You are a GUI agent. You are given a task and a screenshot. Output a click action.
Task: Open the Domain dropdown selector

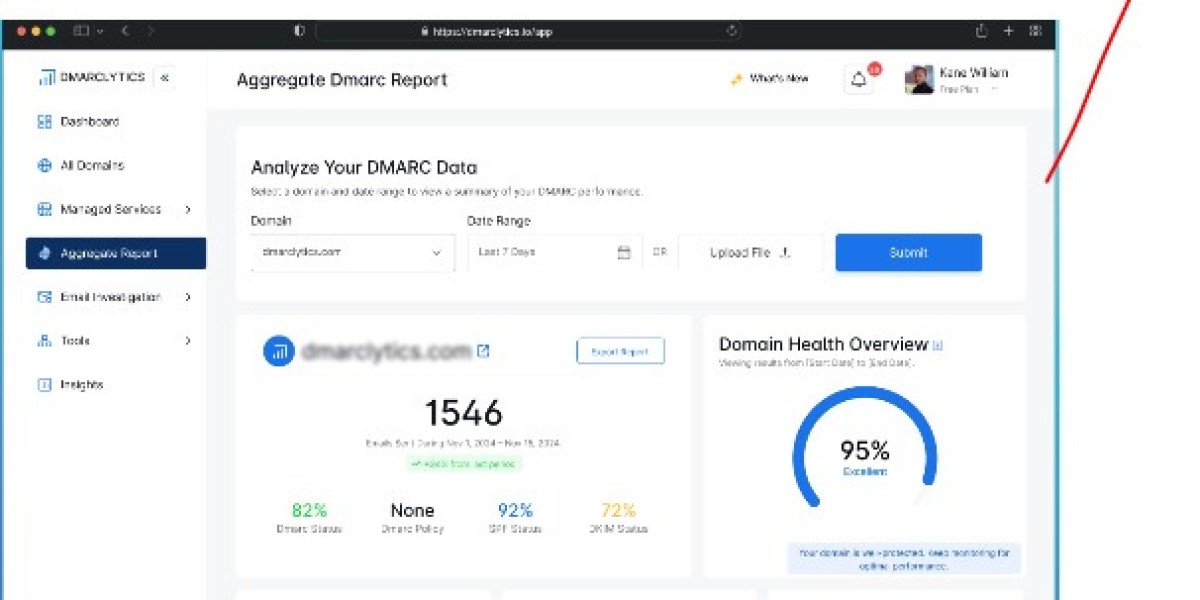[353, 253]
